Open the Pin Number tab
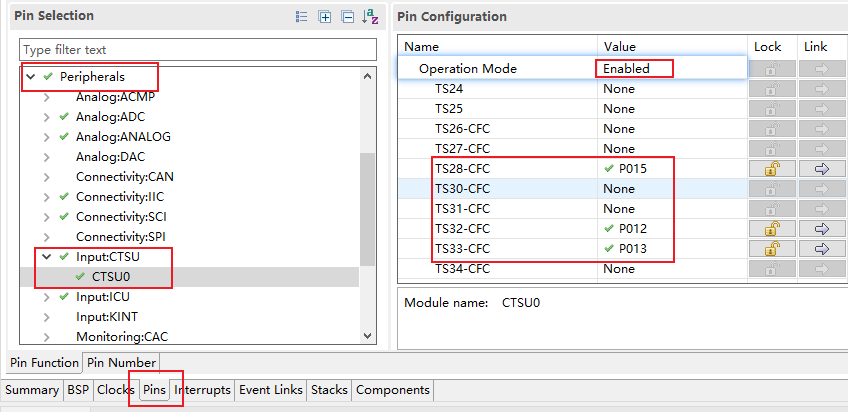Screen dimensions: 848x412 coord(120,362)
